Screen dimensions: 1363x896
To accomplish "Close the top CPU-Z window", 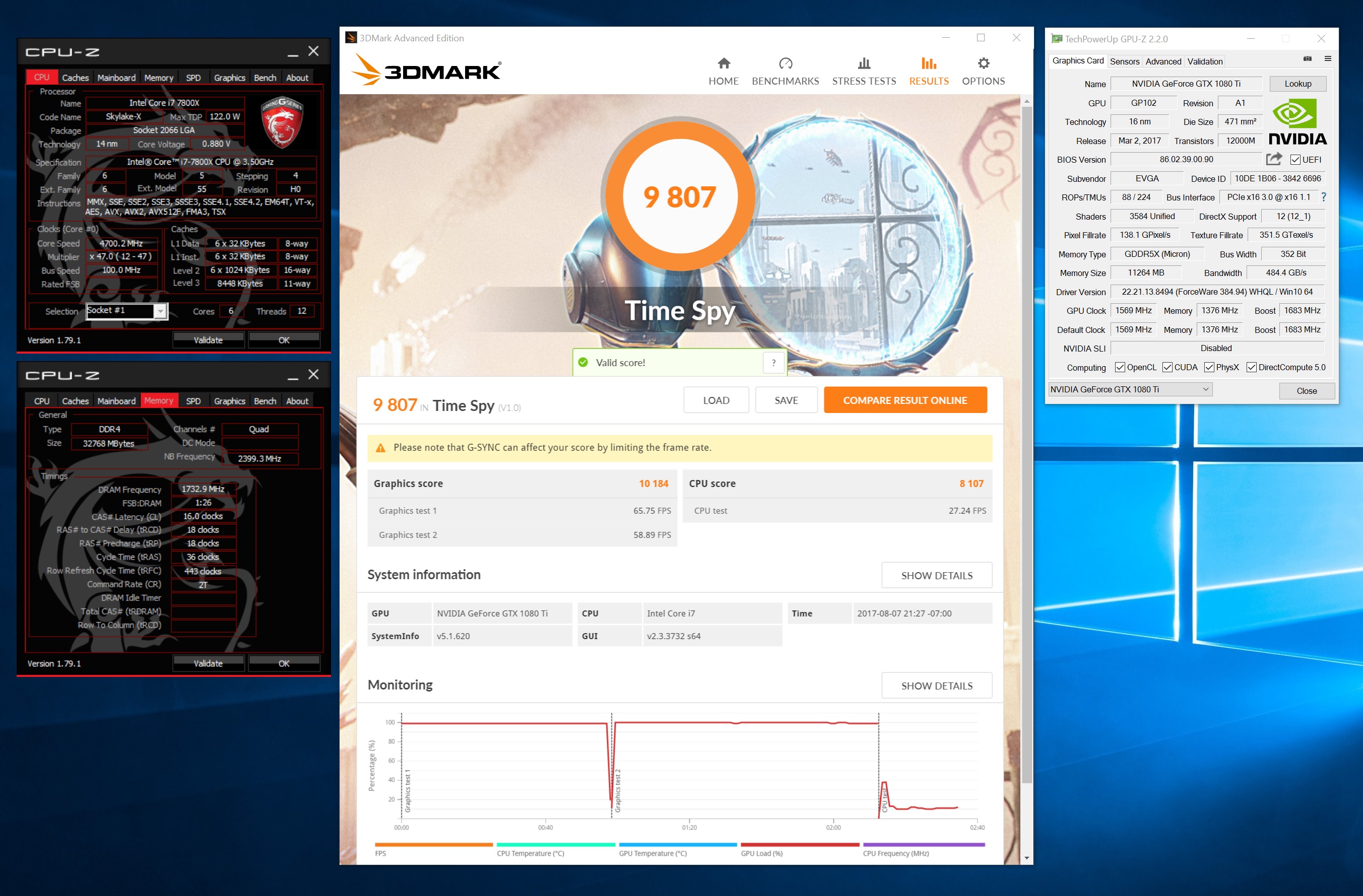I will (x=313, y=51).
